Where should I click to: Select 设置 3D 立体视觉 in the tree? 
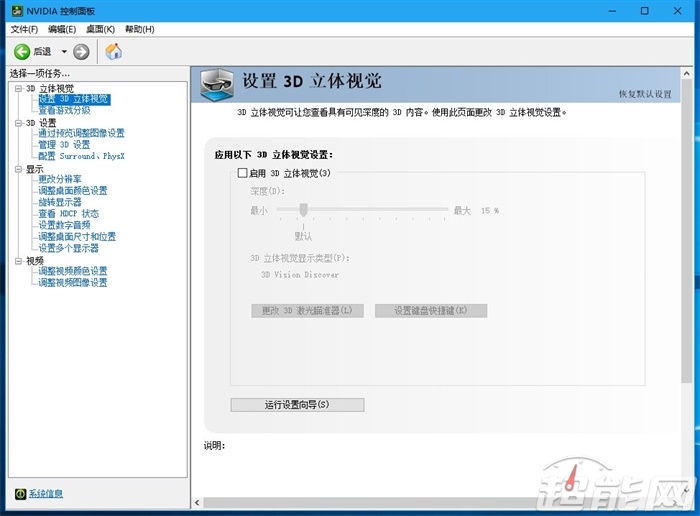[x=74, y=99]
